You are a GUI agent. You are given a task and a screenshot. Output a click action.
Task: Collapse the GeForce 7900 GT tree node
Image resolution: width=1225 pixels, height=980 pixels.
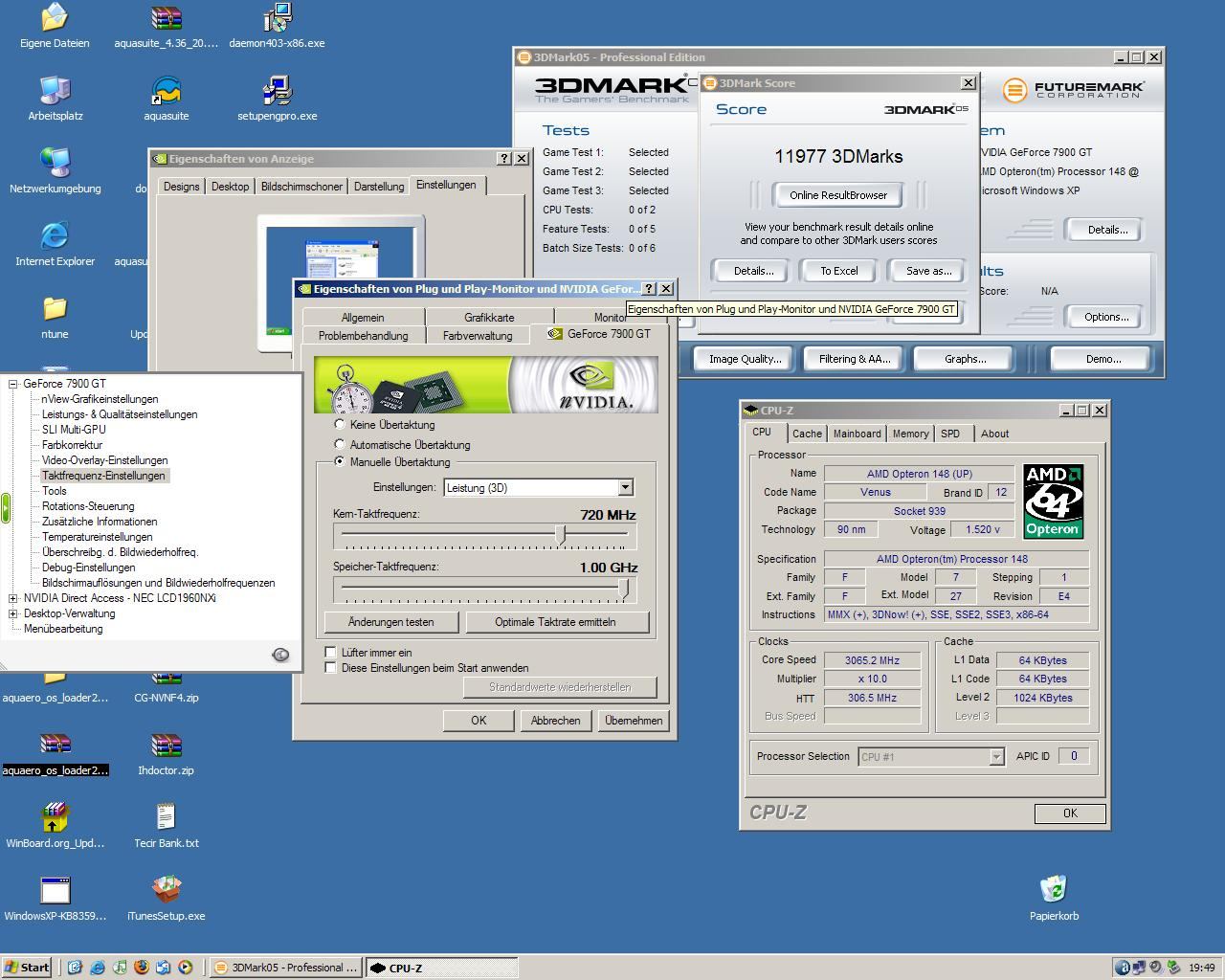(x=13, y=384)
